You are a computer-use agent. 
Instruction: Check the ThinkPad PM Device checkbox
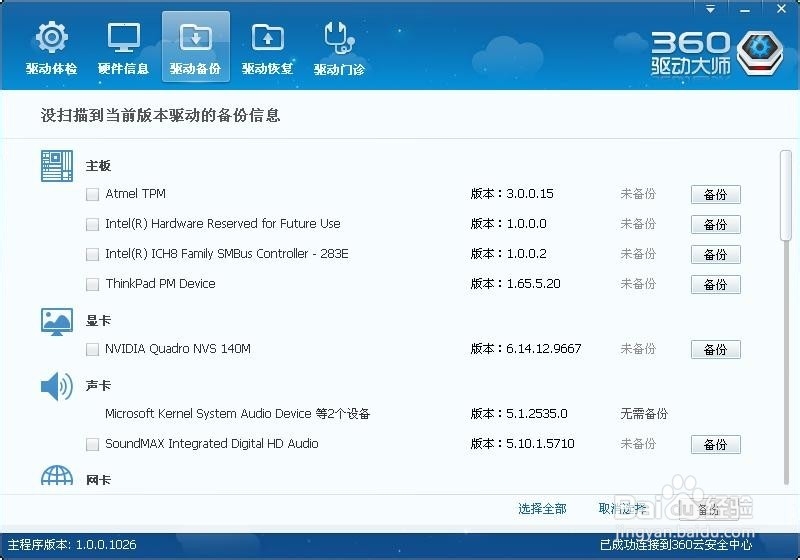coord(92,284)
